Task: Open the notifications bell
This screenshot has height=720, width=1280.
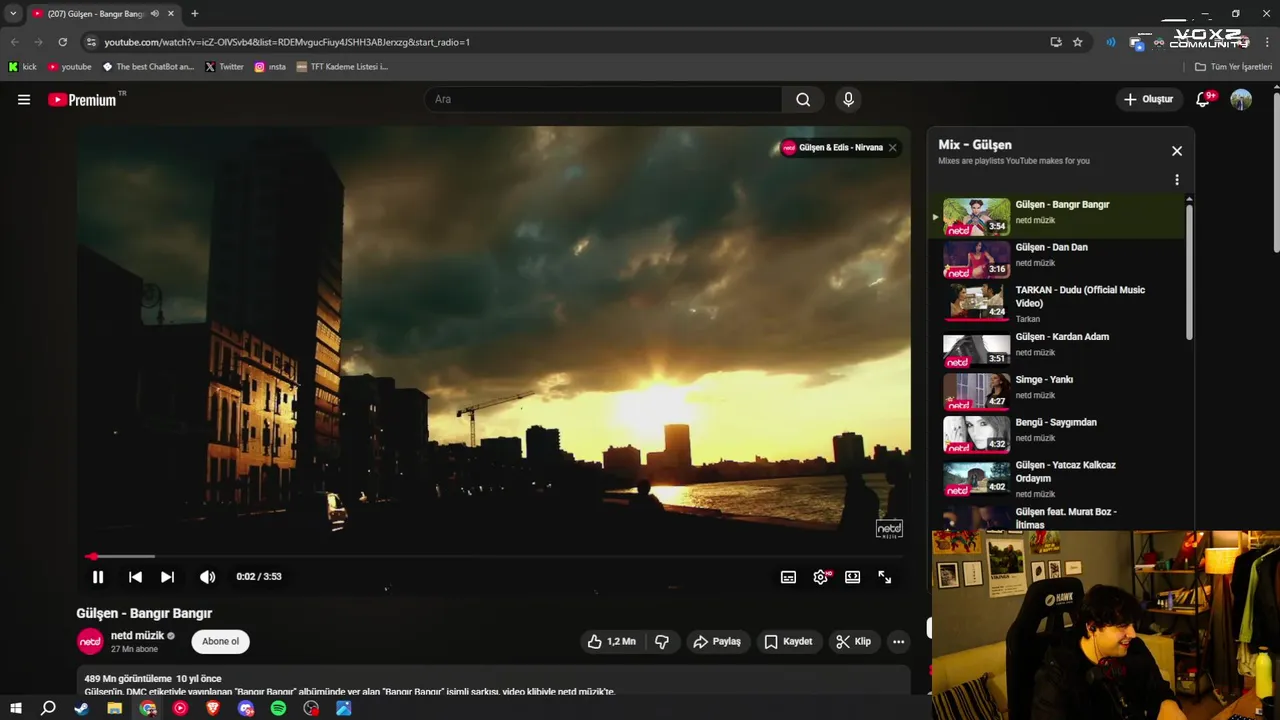Action: coord(1204,99)
